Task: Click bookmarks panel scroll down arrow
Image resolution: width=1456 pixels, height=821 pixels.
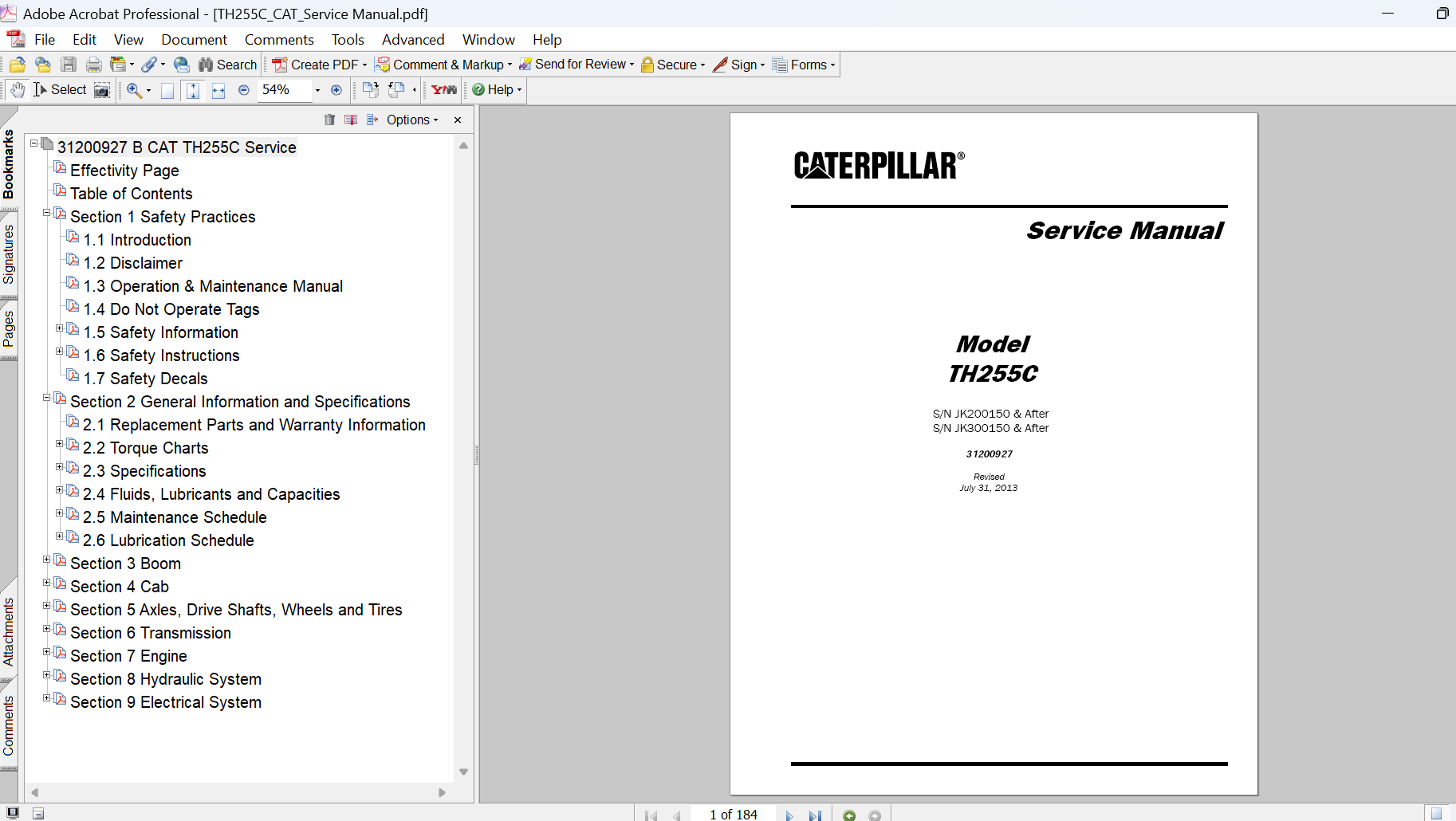Action: 463,772
